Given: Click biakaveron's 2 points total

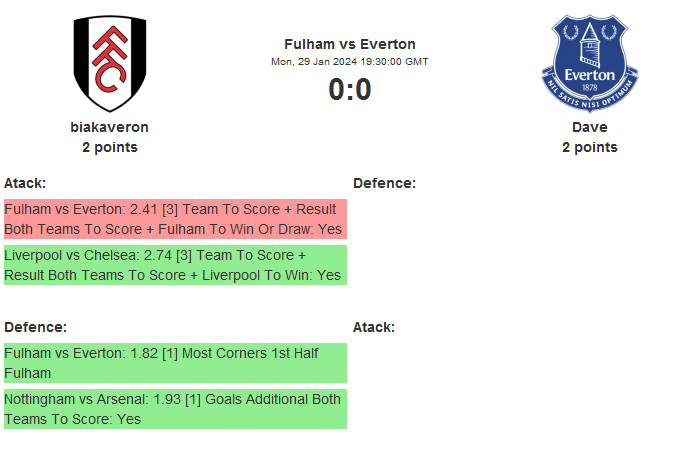Looking at the screenshot, I should (x=110, y=147).
